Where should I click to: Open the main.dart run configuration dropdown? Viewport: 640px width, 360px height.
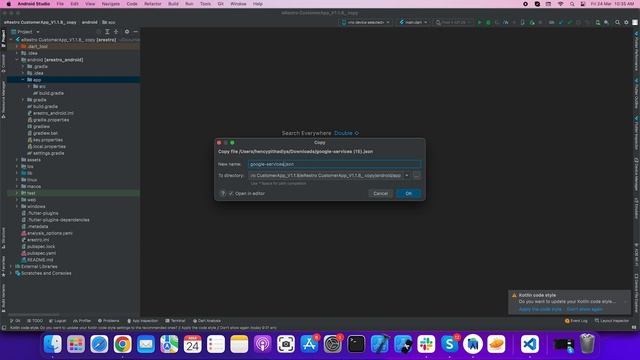pyautogui.click(x=413, y=22)
